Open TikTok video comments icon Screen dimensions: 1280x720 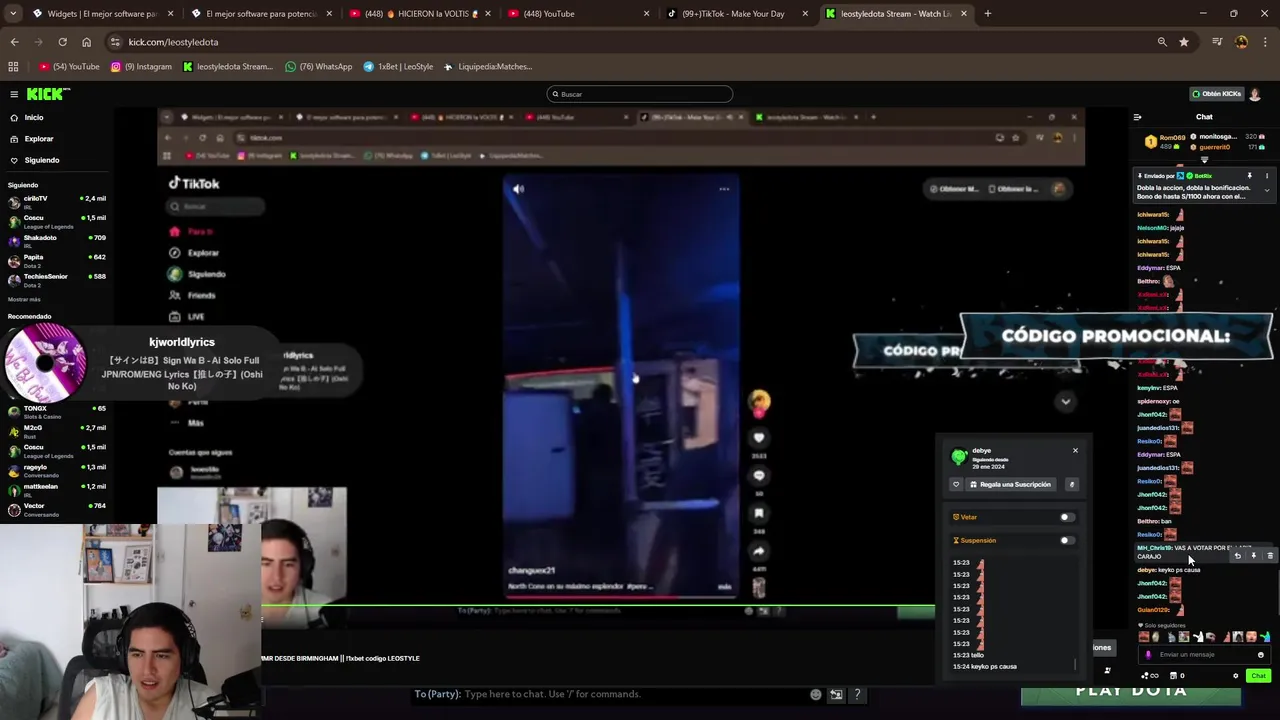coord(759,476)
